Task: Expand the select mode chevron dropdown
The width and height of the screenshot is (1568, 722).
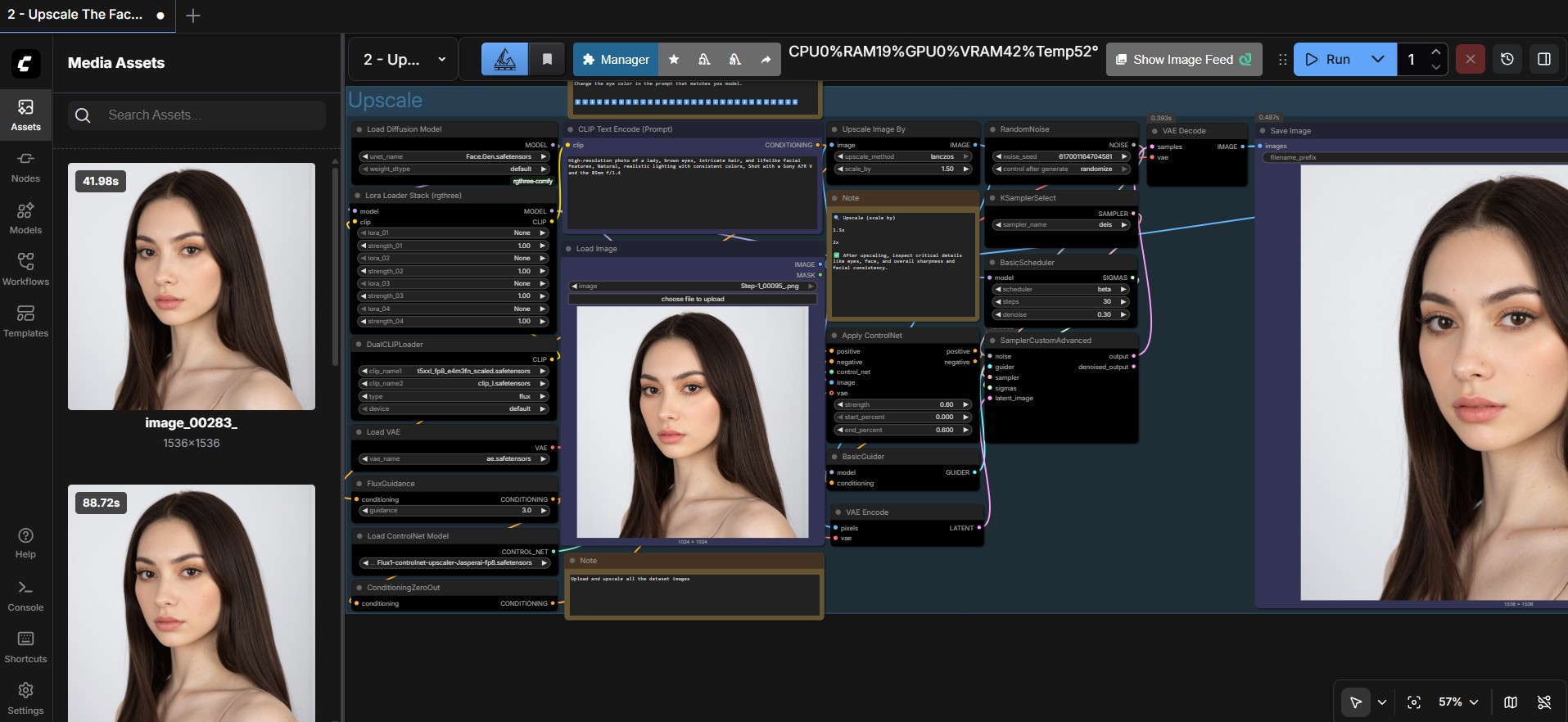Action: coord(1382,702)
